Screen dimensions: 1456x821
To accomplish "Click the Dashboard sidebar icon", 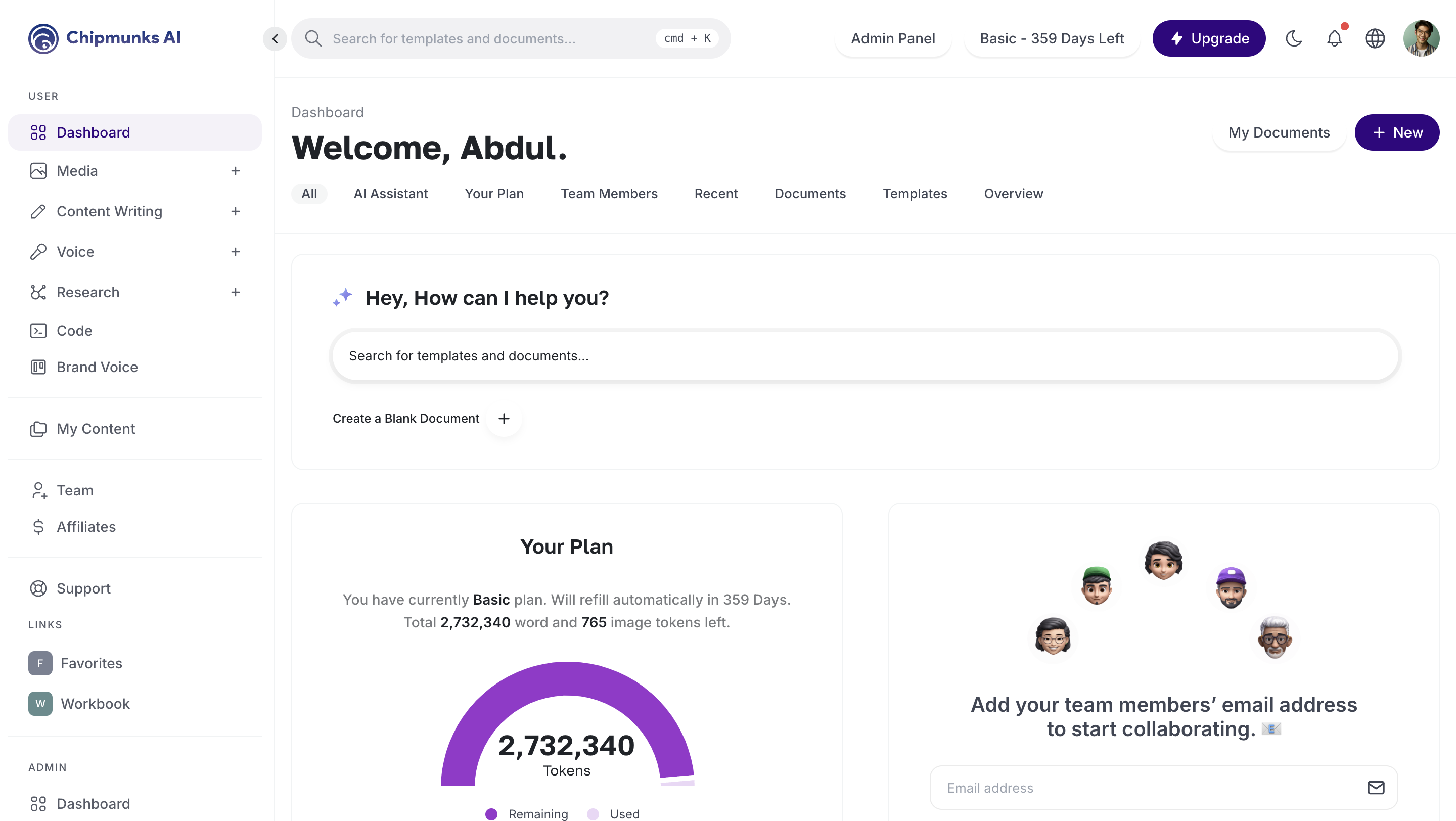I will click(x=38, y=132).
